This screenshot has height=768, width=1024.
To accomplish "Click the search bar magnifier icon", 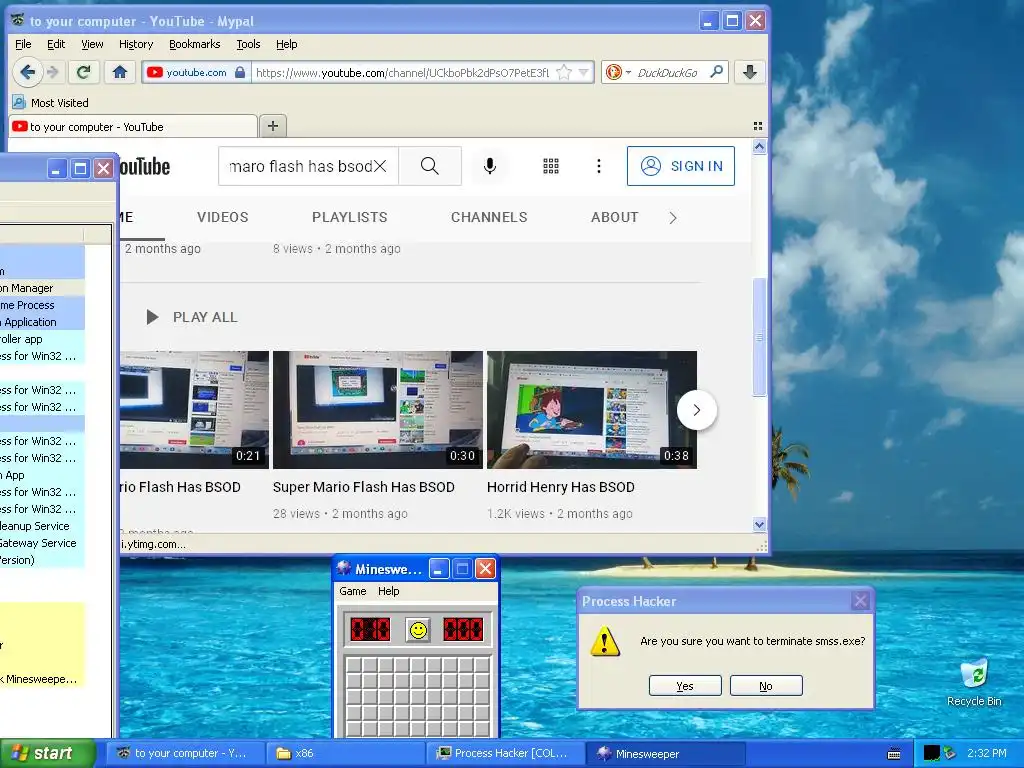I will point(716,72).
